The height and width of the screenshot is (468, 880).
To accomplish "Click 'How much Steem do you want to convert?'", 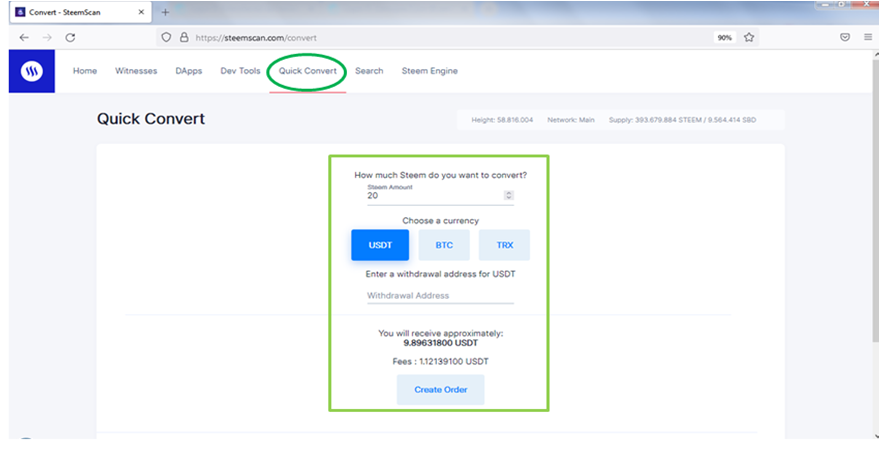I will 441,175.
